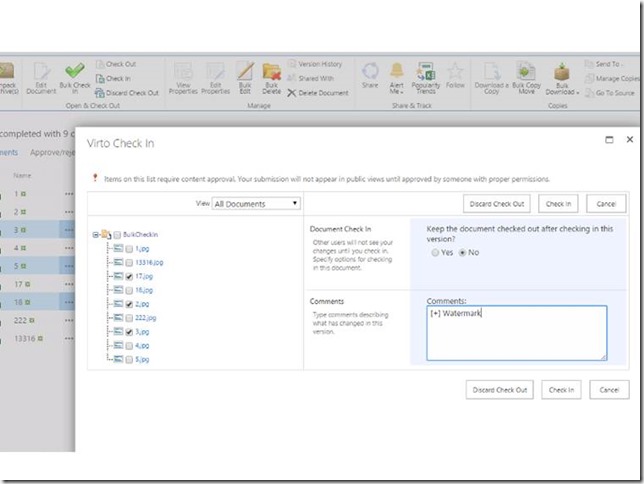Screen dimensions: 644x484
Task: Check the box next to 1.jpg
Action: (130, 248)
